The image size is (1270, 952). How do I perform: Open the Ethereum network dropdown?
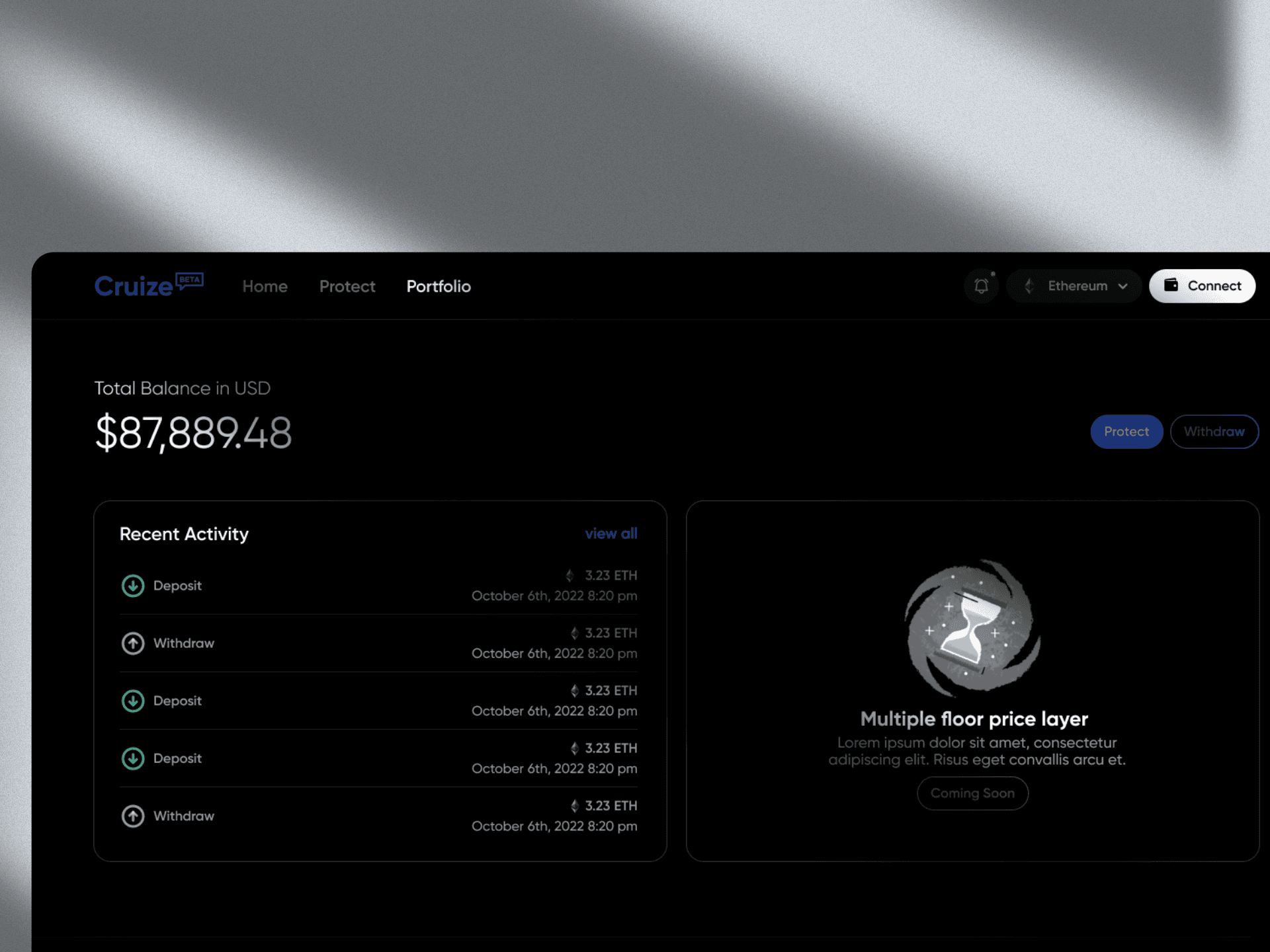coord(1077,286)
